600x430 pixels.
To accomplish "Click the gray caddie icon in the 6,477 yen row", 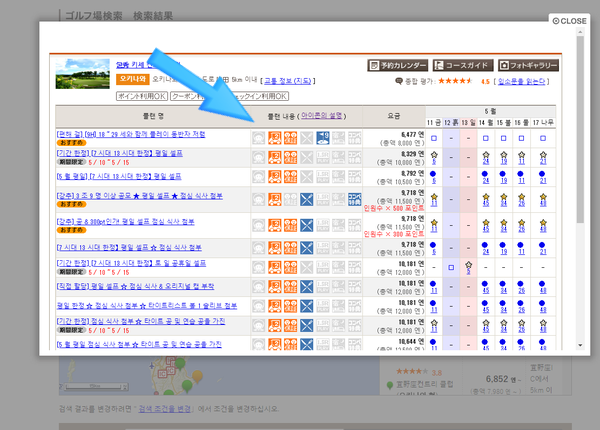I will click(259, 138).
